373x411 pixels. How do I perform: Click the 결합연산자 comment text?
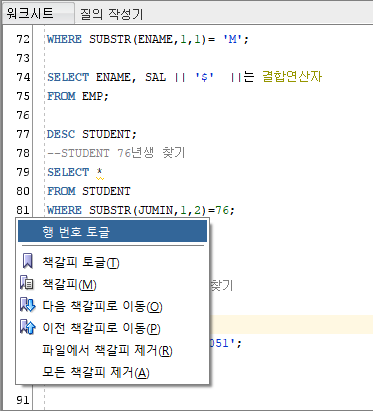(292, 77)
